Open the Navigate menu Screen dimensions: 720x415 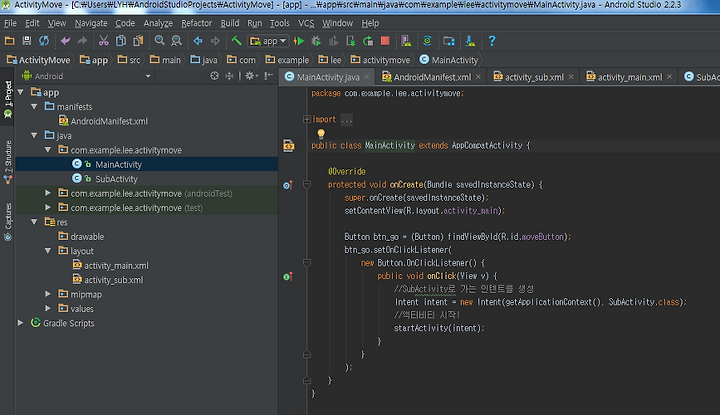click(91, 23)
